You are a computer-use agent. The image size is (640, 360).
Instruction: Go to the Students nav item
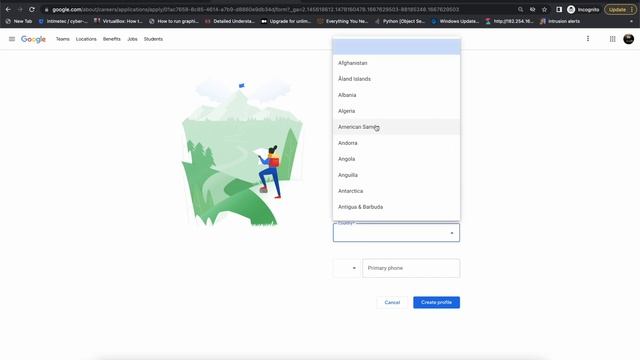coord(153,39)
